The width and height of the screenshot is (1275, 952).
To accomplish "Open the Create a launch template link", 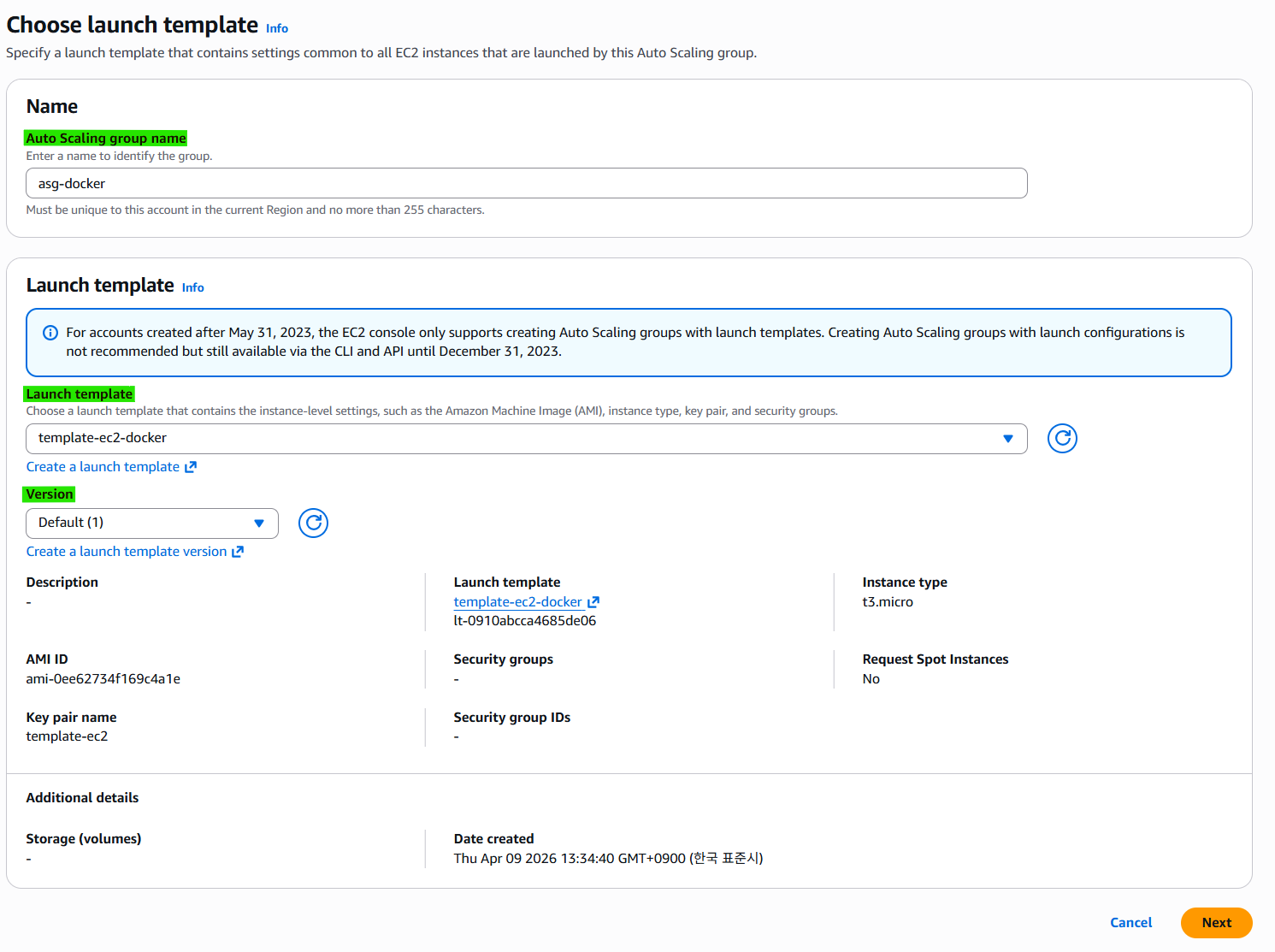I will (x=103, y=467).
